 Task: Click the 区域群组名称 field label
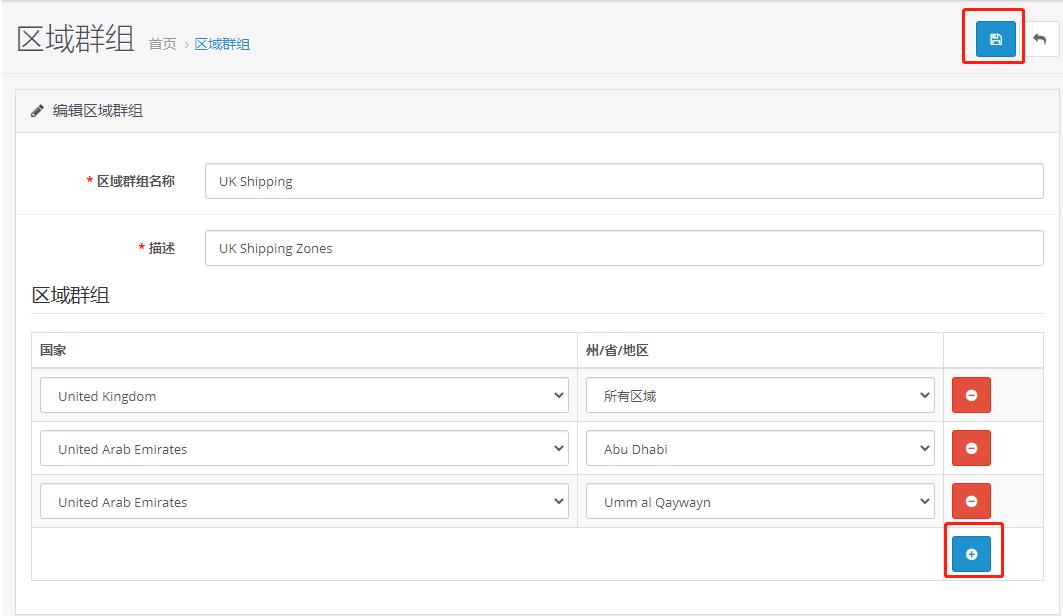point(135,182)
